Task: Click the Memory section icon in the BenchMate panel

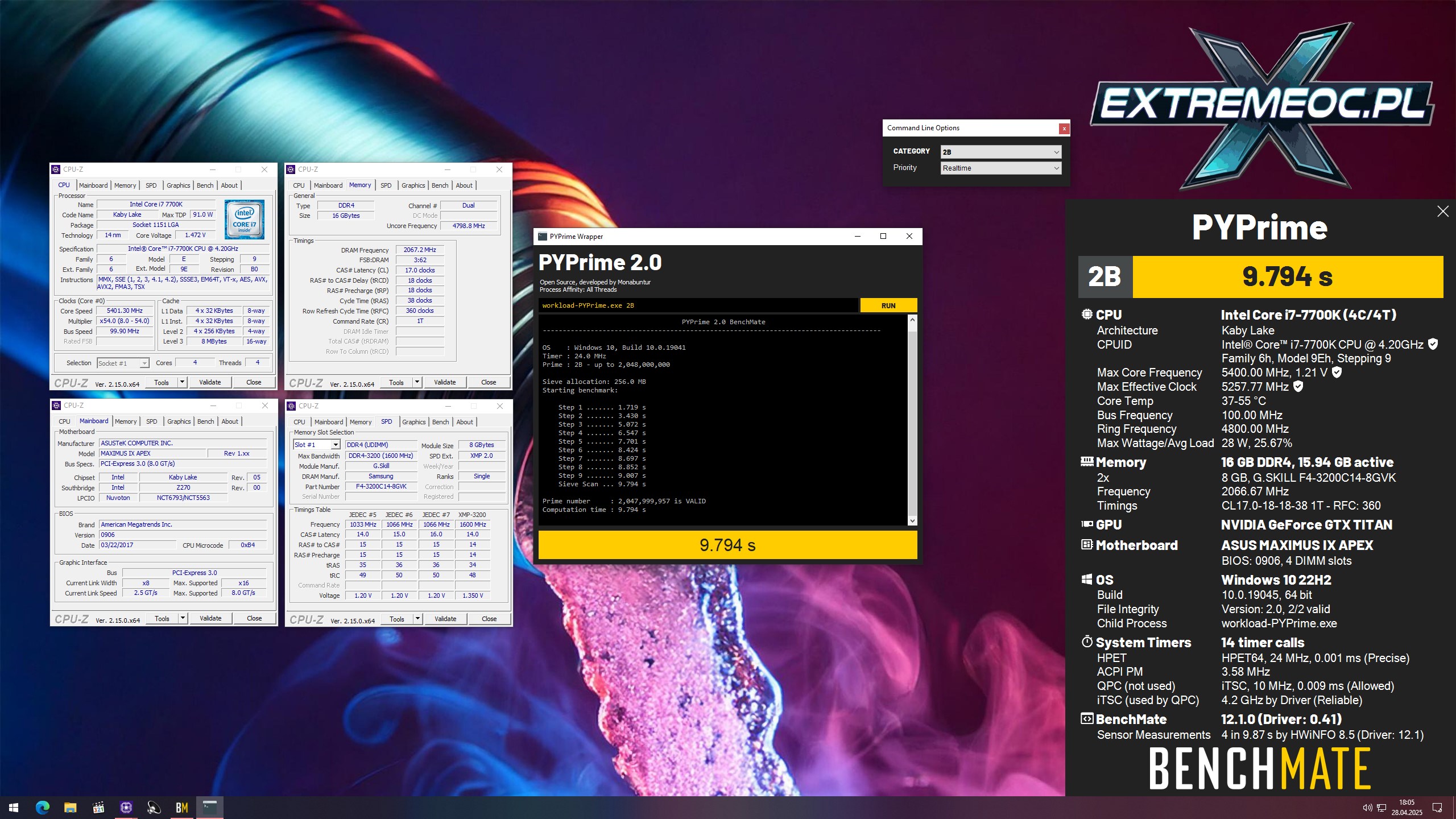Action: pyautogui.click(x=1087, y=461)
